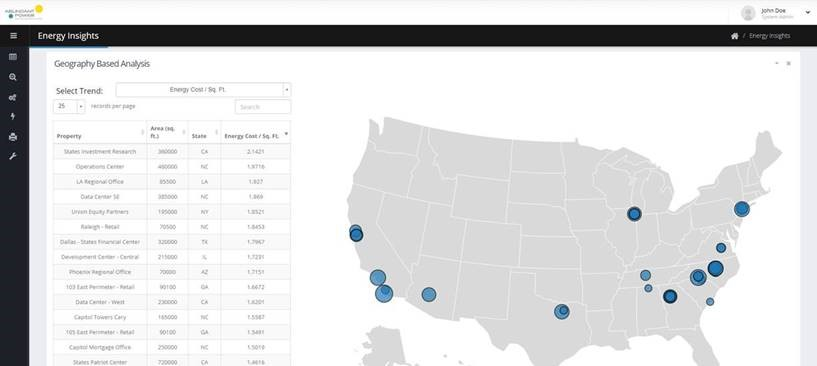Toggle the hamburger sidebar menu

point(14,36)
